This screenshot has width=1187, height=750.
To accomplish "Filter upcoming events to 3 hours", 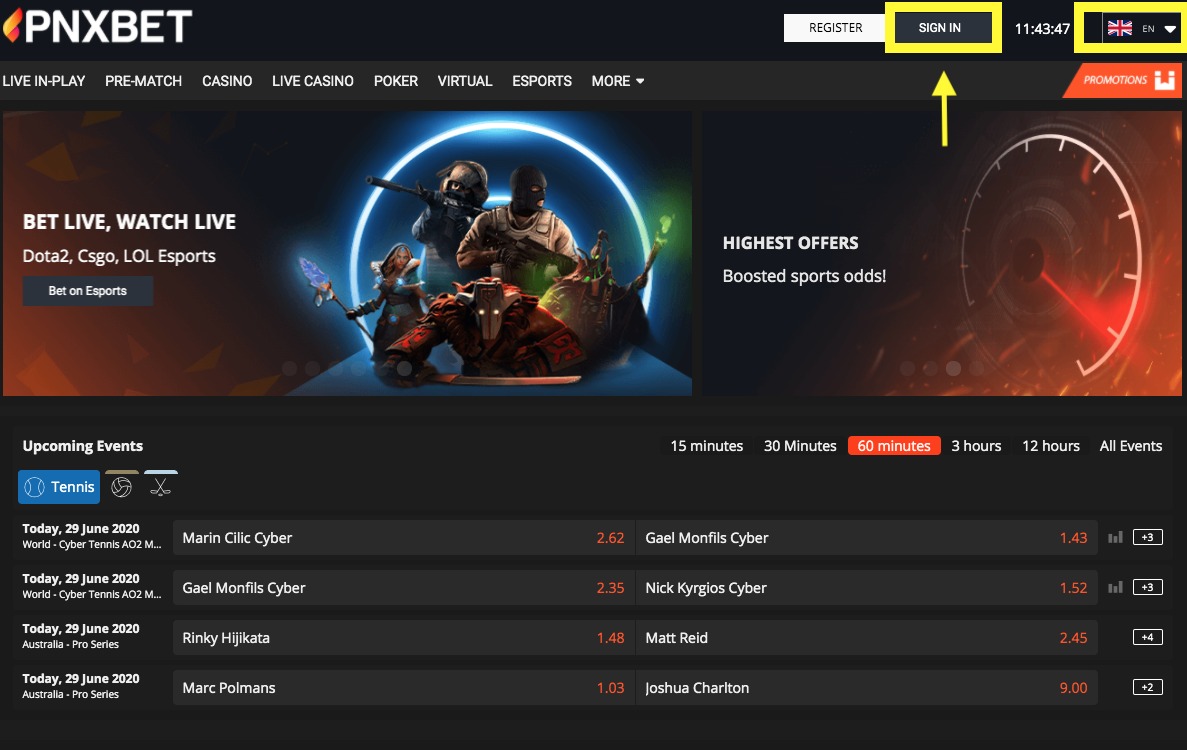I will point(976,446).
